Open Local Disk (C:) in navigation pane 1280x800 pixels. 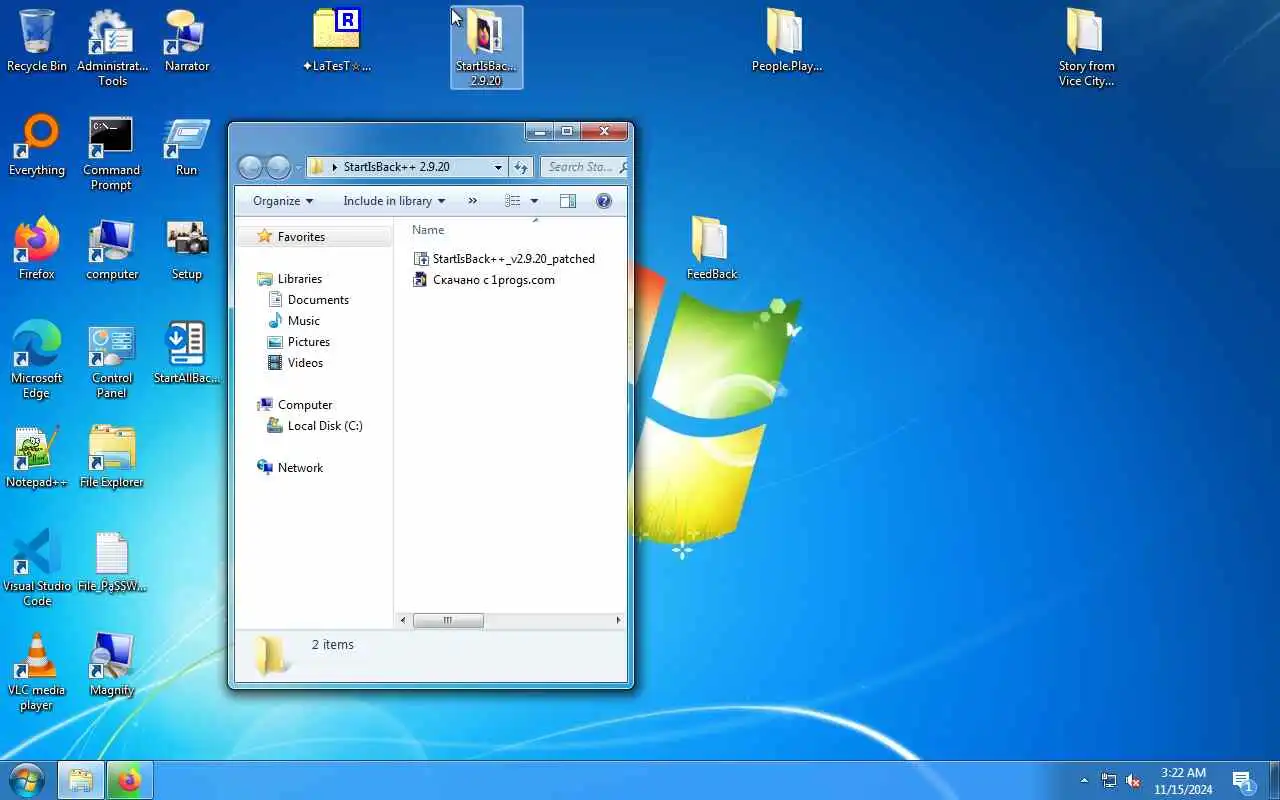[x=314, y=426]
